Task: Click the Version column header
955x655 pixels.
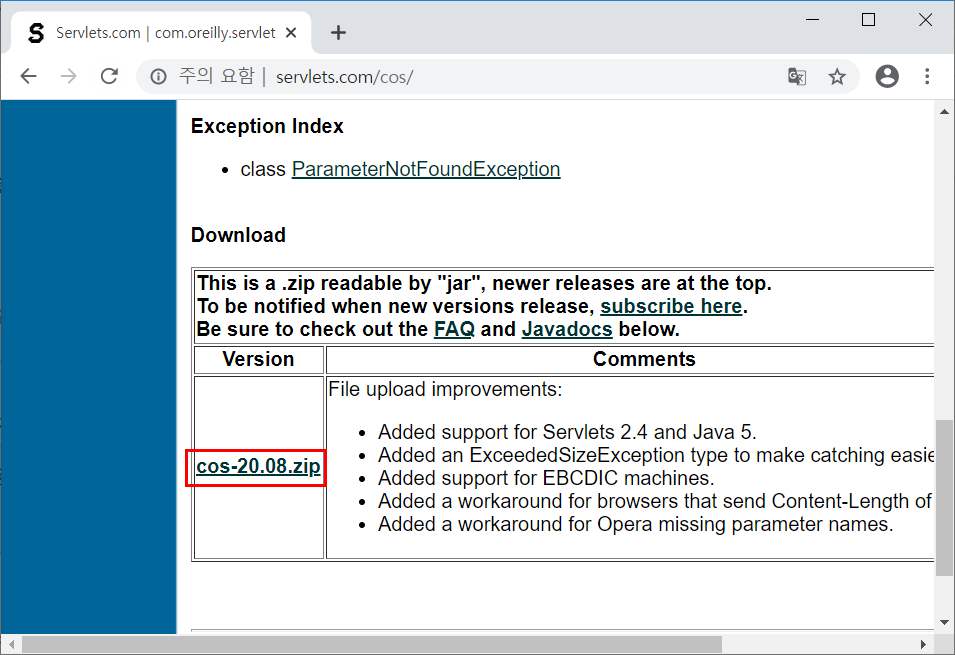Action: (x=258, y=359)
